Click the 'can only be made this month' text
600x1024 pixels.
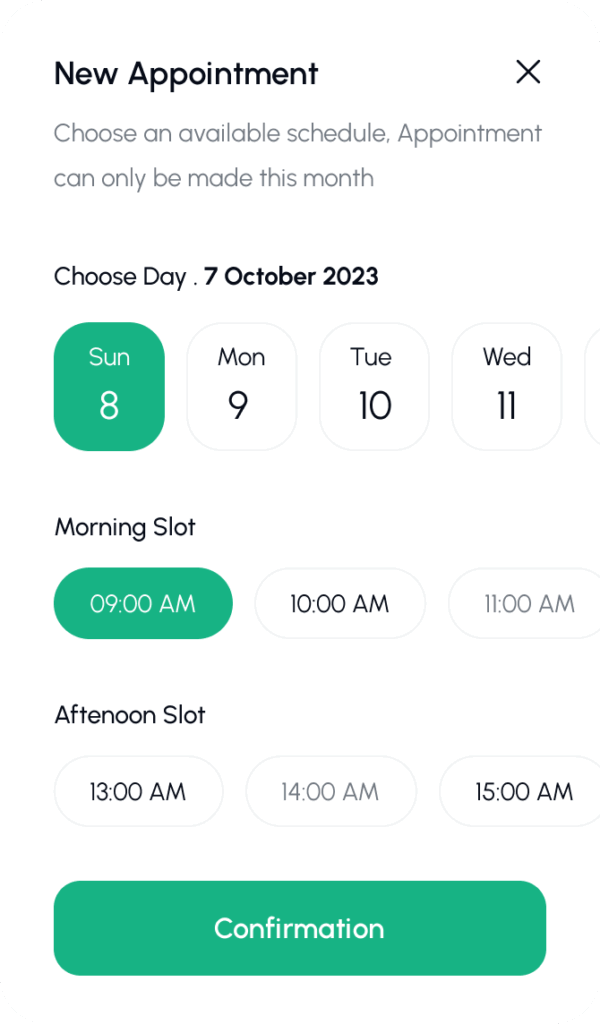click(214, 179)
